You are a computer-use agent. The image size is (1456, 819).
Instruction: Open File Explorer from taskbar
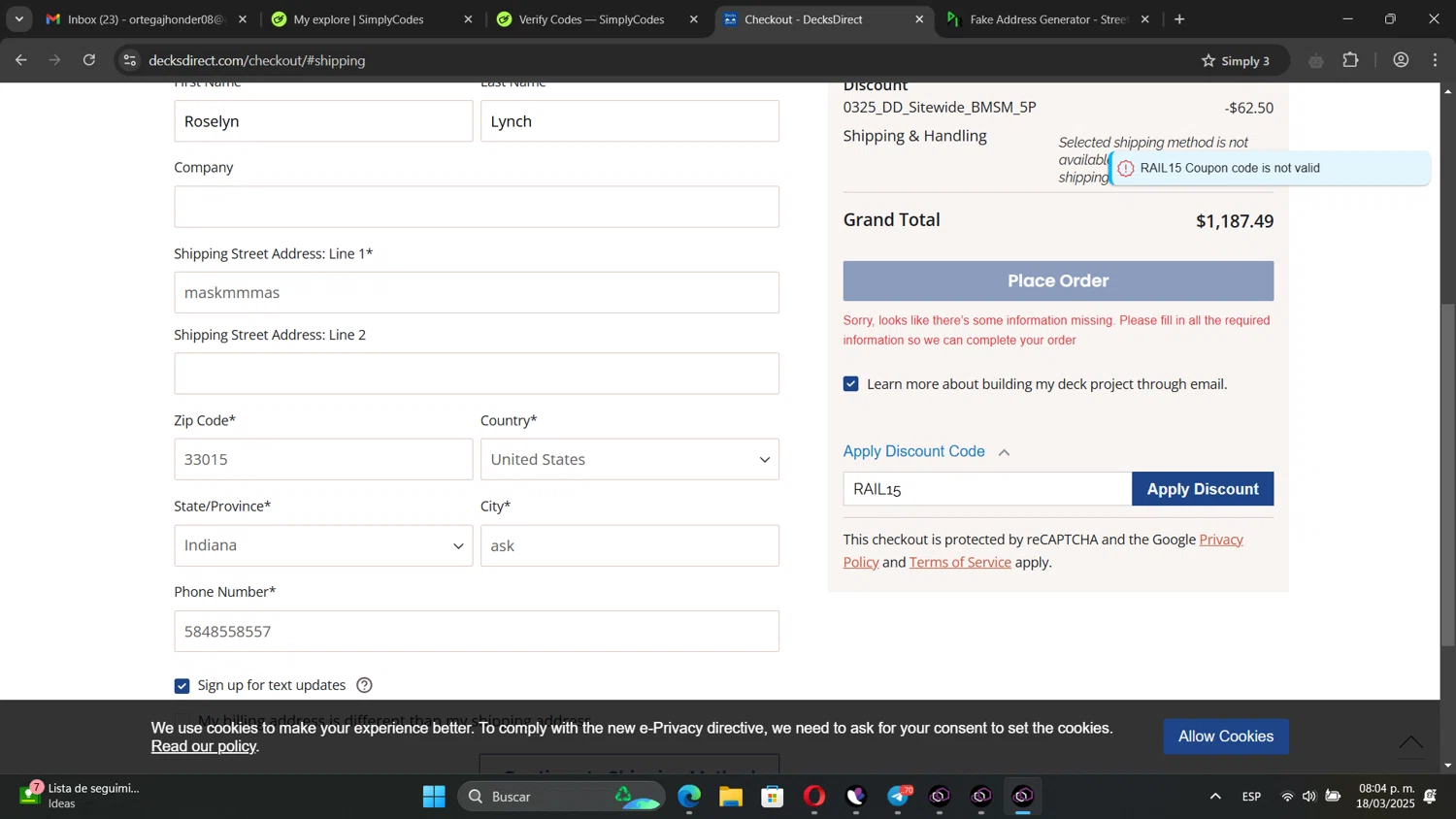(x=731, y=797)
